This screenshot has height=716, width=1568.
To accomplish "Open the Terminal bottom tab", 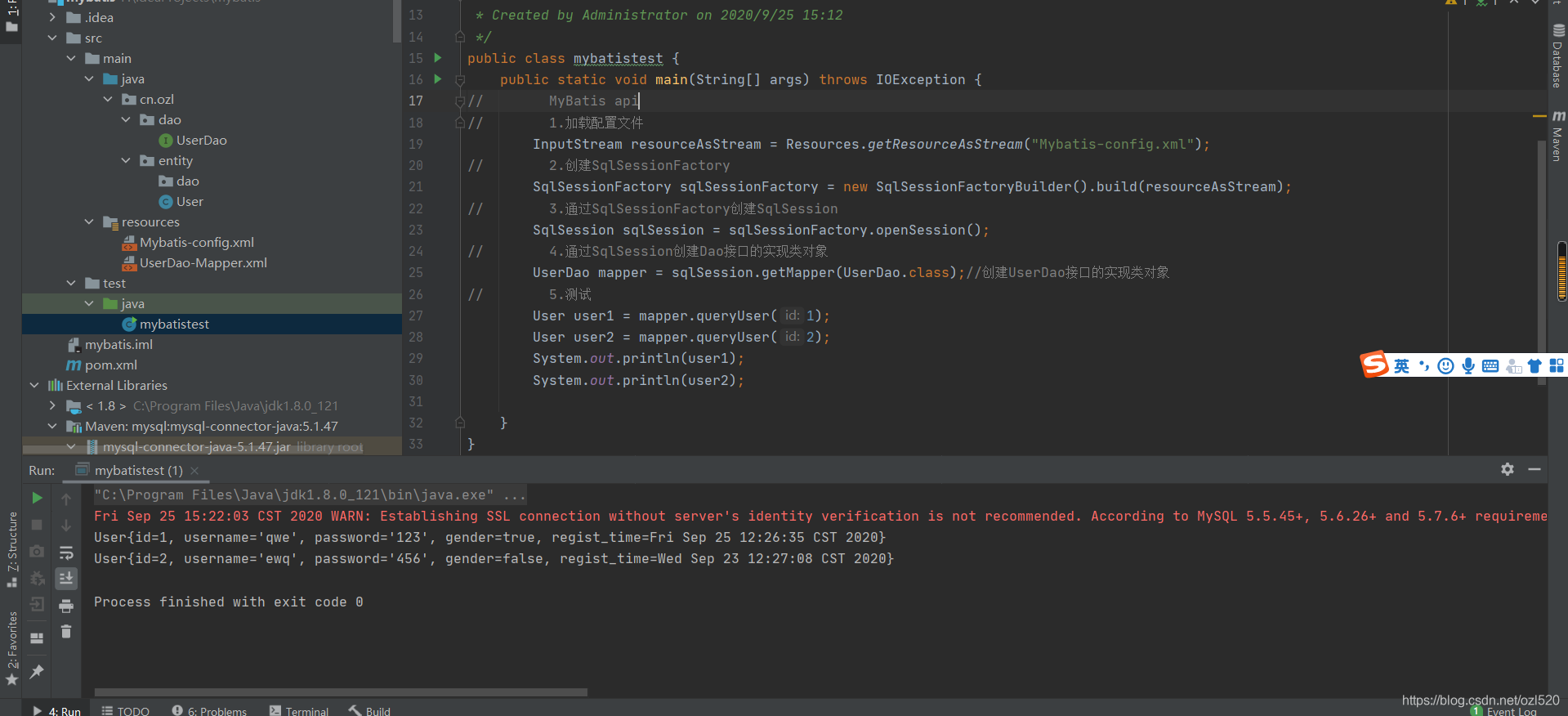I will [299, 711].
